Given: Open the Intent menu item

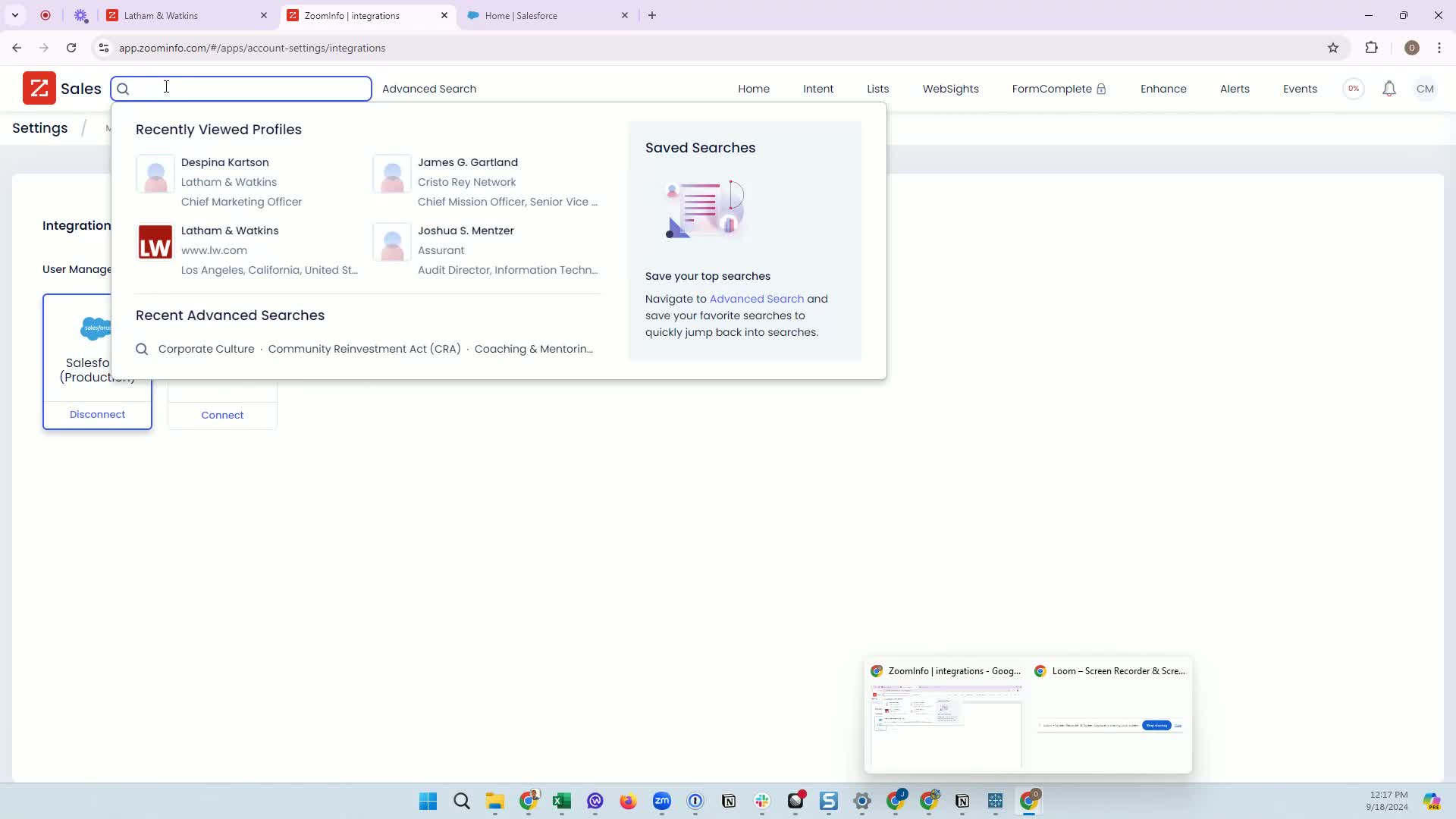Looking at the screenshot, I should click(x=817, y=89).
